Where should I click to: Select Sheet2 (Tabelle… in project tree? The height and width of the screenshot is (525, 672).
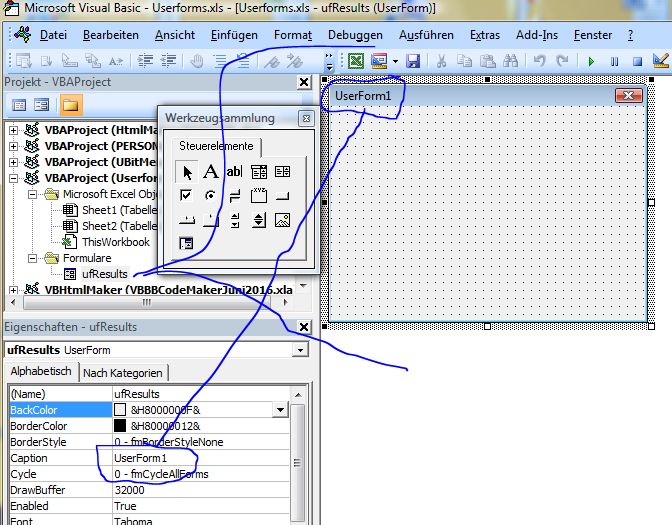120,226
